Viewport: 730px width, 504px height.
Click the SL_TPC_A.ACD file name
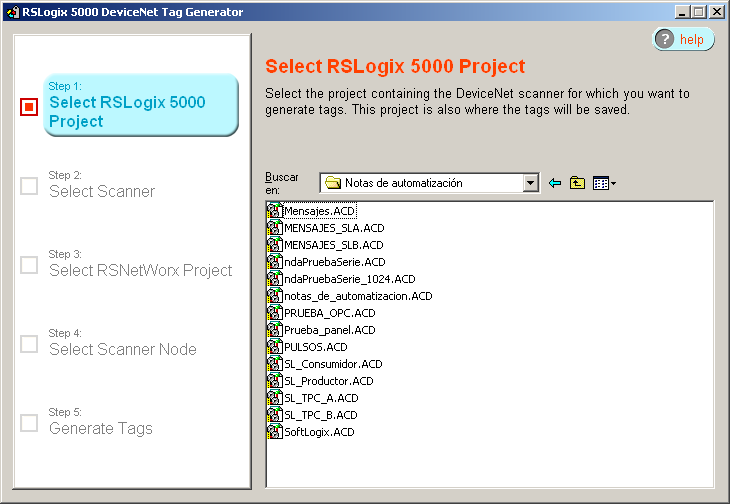321,398
